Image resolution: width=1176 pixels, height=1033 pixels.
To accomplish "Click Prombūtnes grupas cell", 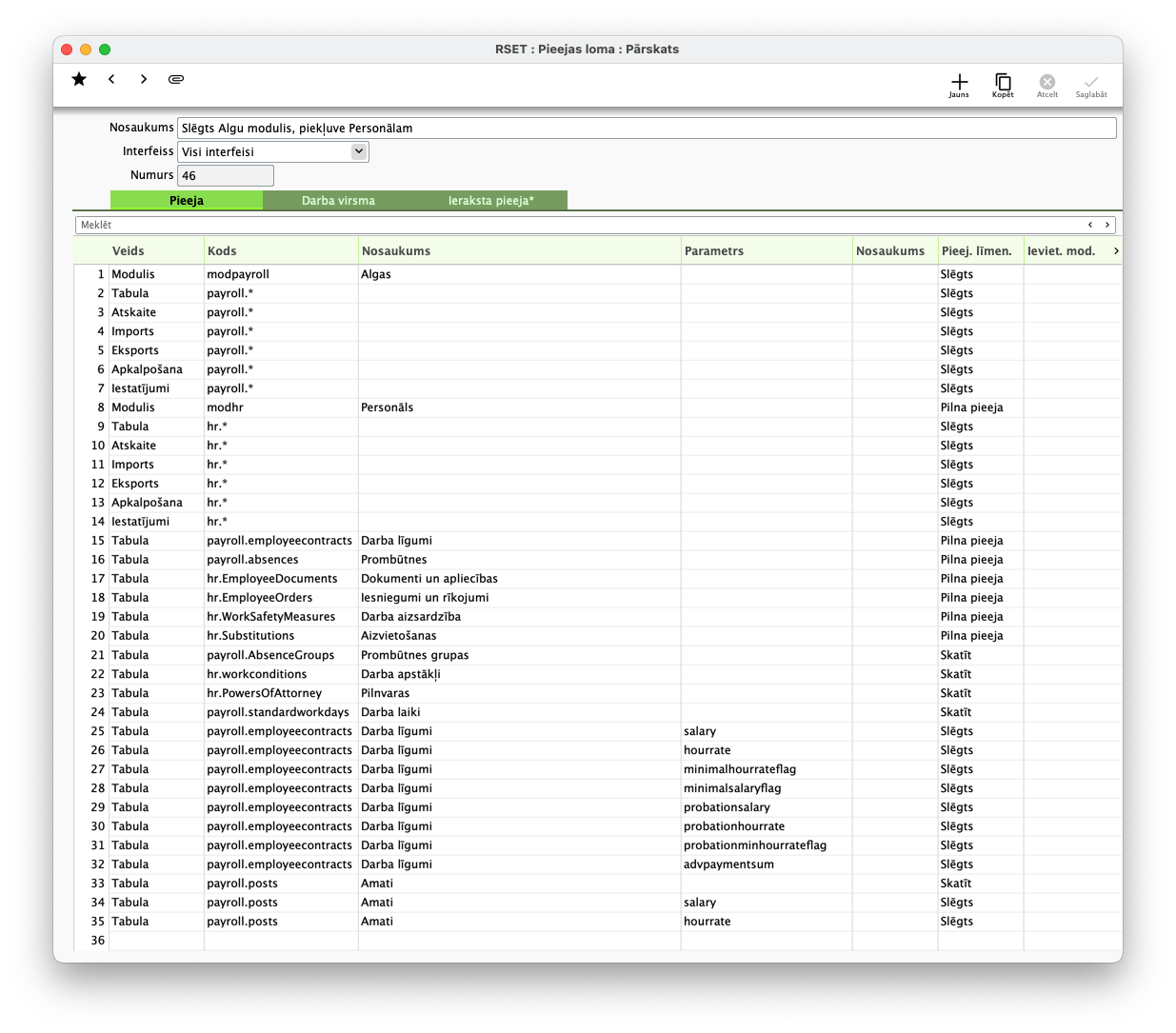I will [519, 655].
